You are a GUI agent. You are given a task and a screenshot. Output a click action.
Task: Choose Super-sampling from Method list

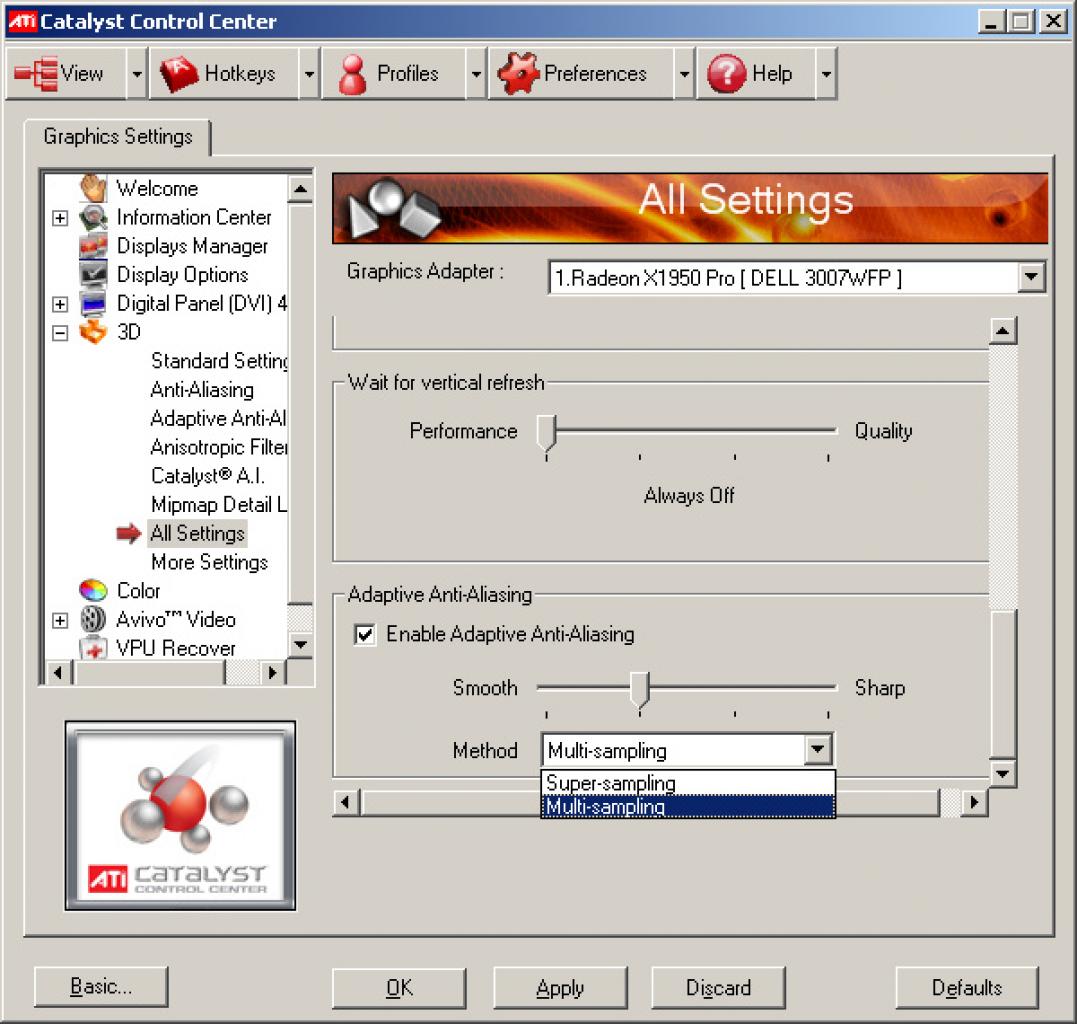tap(688, 783)
